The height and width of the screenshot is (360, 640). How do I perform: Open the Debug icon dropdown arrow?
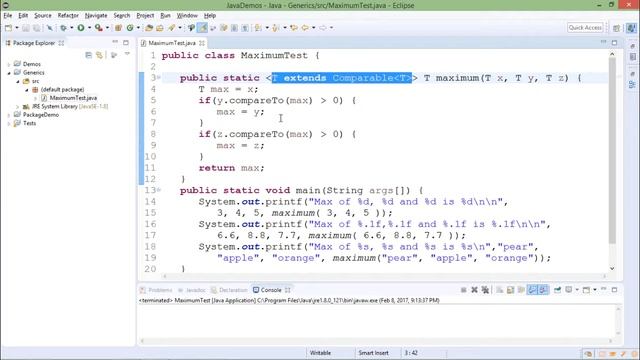71,28
